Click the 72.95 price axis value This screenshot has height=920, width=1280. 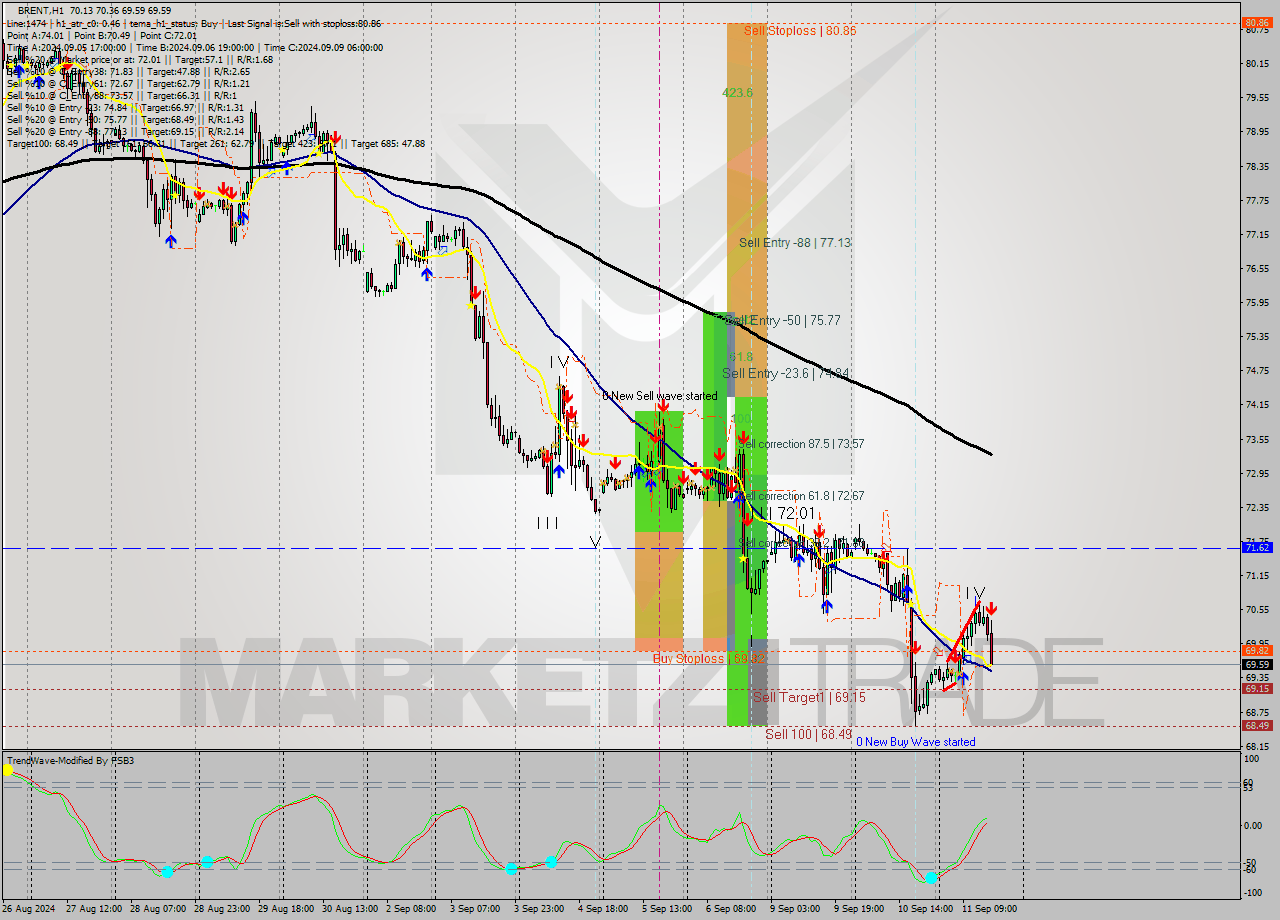tap(1258, 473)
